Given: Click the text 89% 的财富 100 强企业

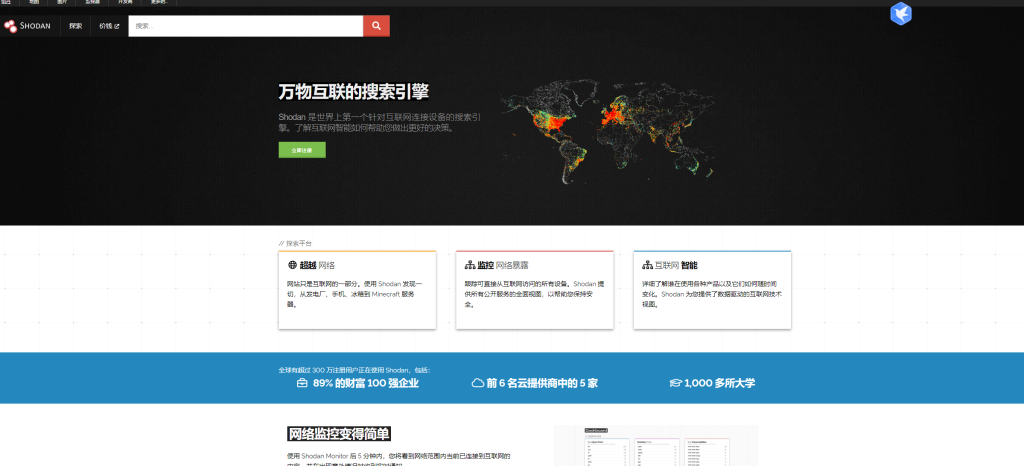Looking at the screenshot, I should coord(366,383).
